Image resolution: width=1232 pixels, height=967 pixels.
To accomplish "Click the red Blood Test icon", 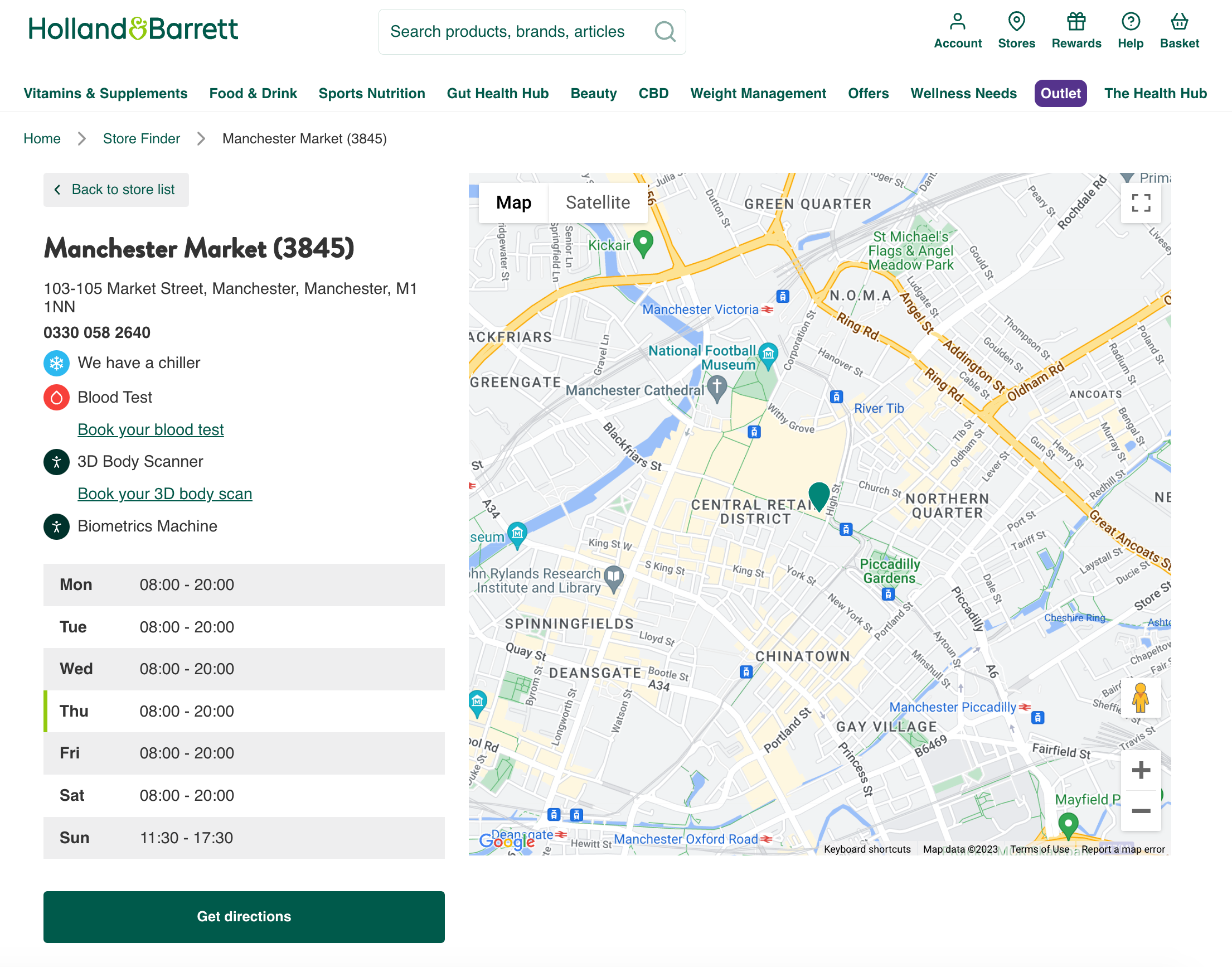I will tap(57, 398).
